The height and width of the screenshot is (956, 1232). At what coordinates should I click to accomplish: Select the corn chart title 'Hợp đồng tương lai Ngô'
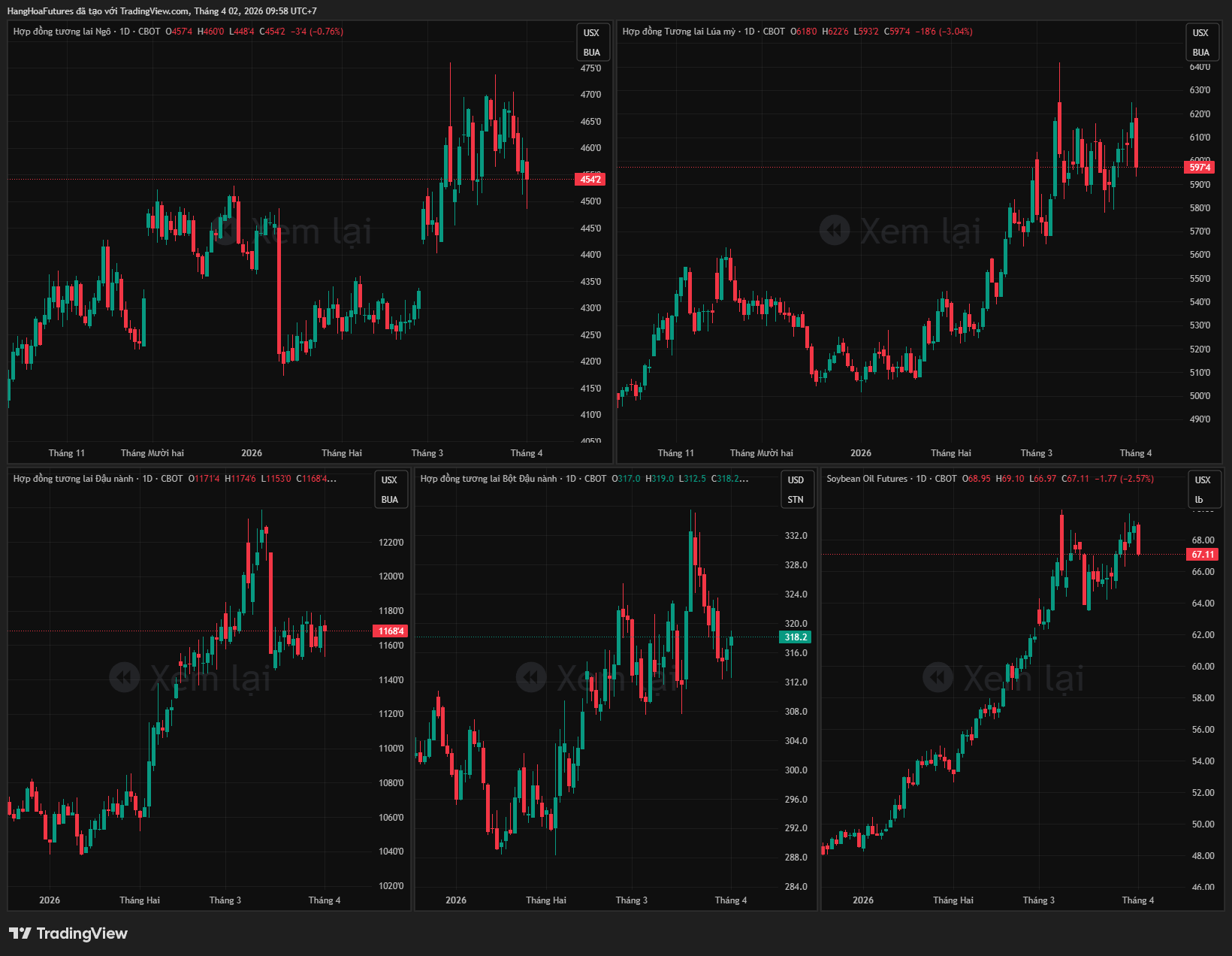[62, 32]
